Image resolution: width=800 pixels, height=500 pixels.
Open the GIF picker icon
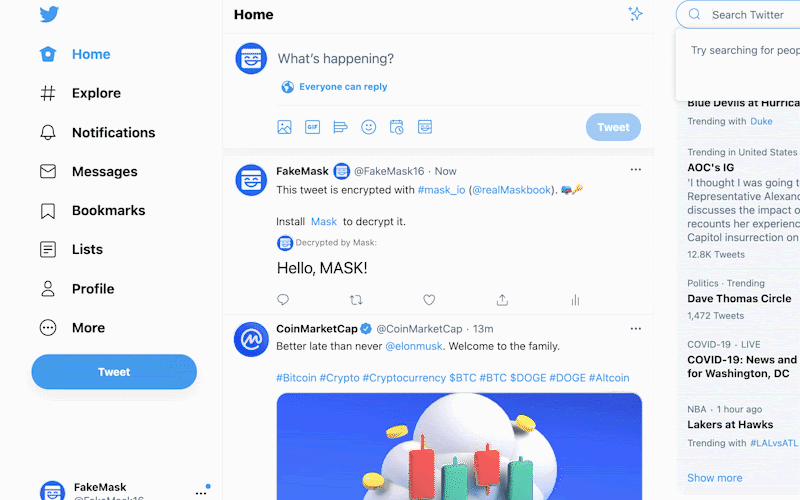coord(312,127)
